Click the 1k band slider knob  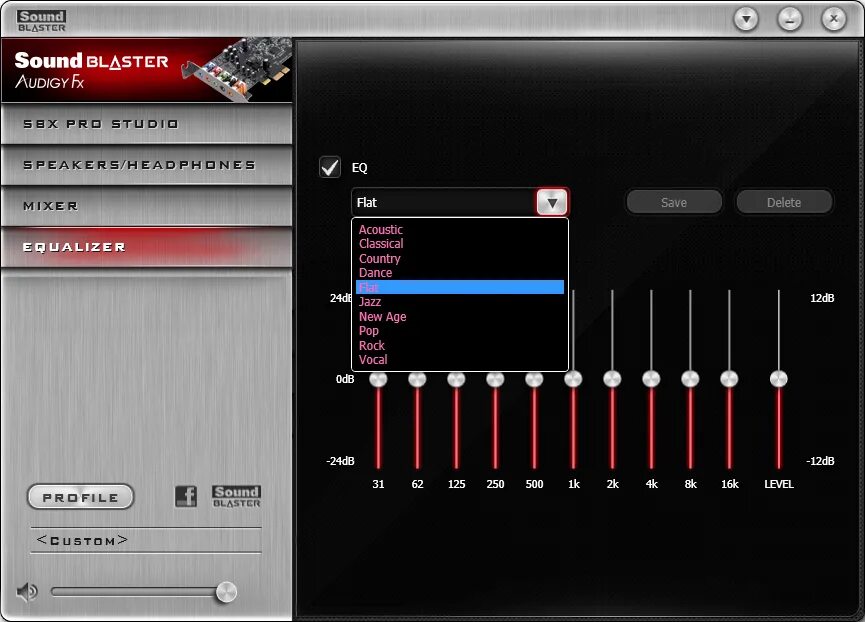[x=573, y=379]
